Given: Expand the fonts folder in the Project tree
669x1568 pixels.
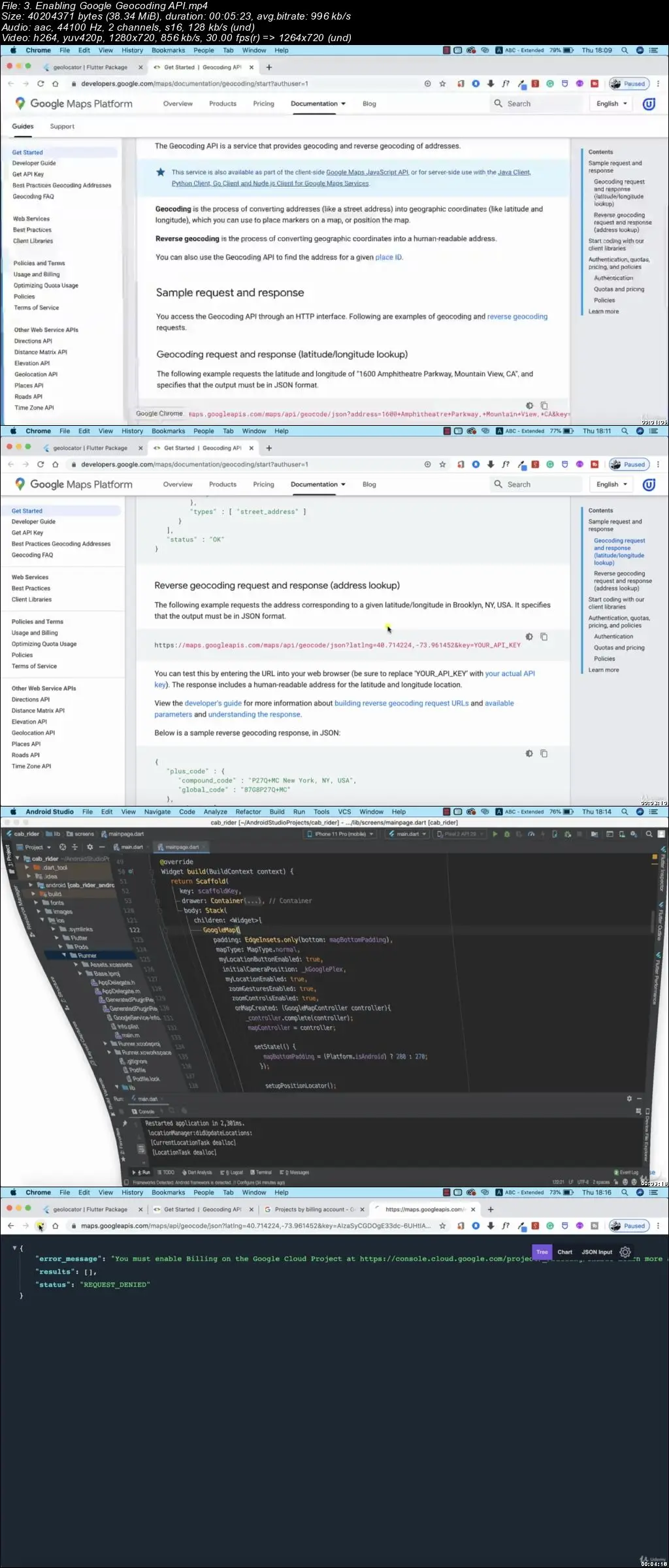Looking at the screenshot, I should coord(36,903).
